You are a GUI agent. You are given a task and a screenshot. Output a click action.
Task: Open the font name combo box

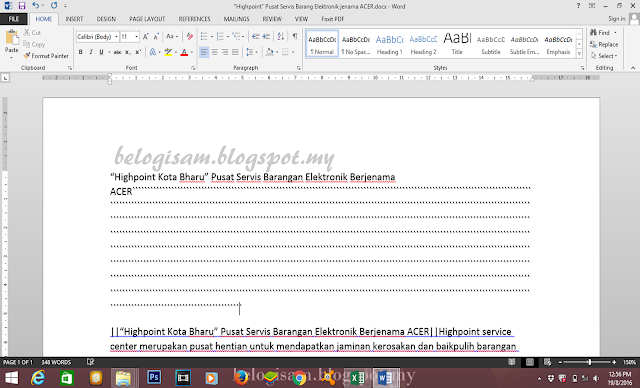pyautogui.click(x=97, y=37)
